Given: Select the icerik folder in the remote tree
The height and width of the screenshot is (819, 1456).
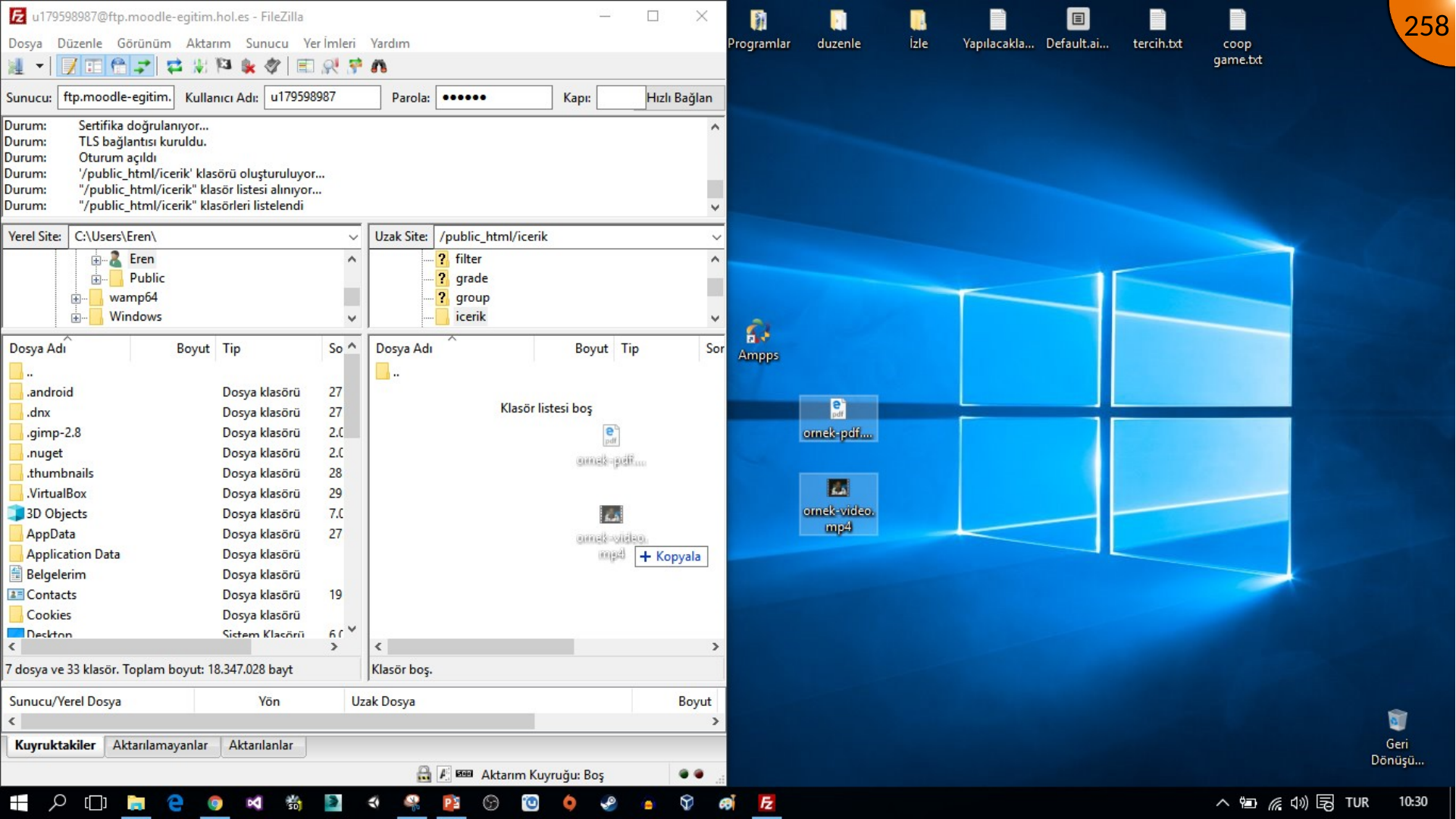Looking at the screenshot, I should click(x=471, y=316).
